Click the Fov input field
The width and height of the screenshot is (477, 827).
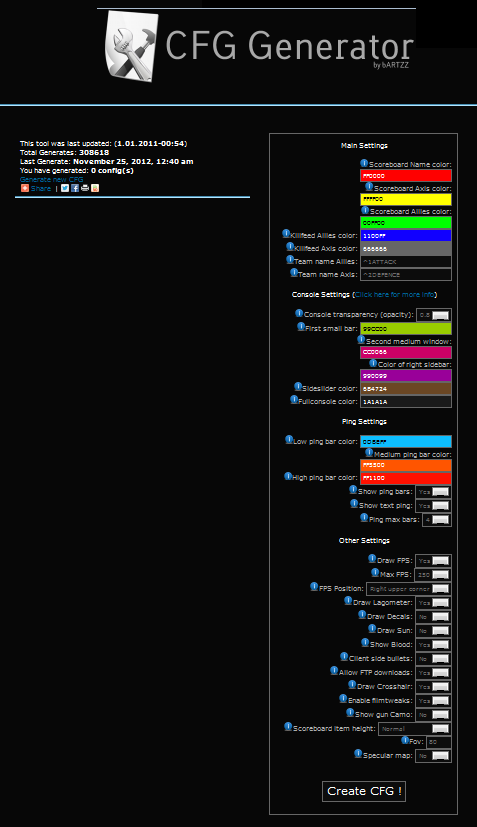(x=439, y=742)
